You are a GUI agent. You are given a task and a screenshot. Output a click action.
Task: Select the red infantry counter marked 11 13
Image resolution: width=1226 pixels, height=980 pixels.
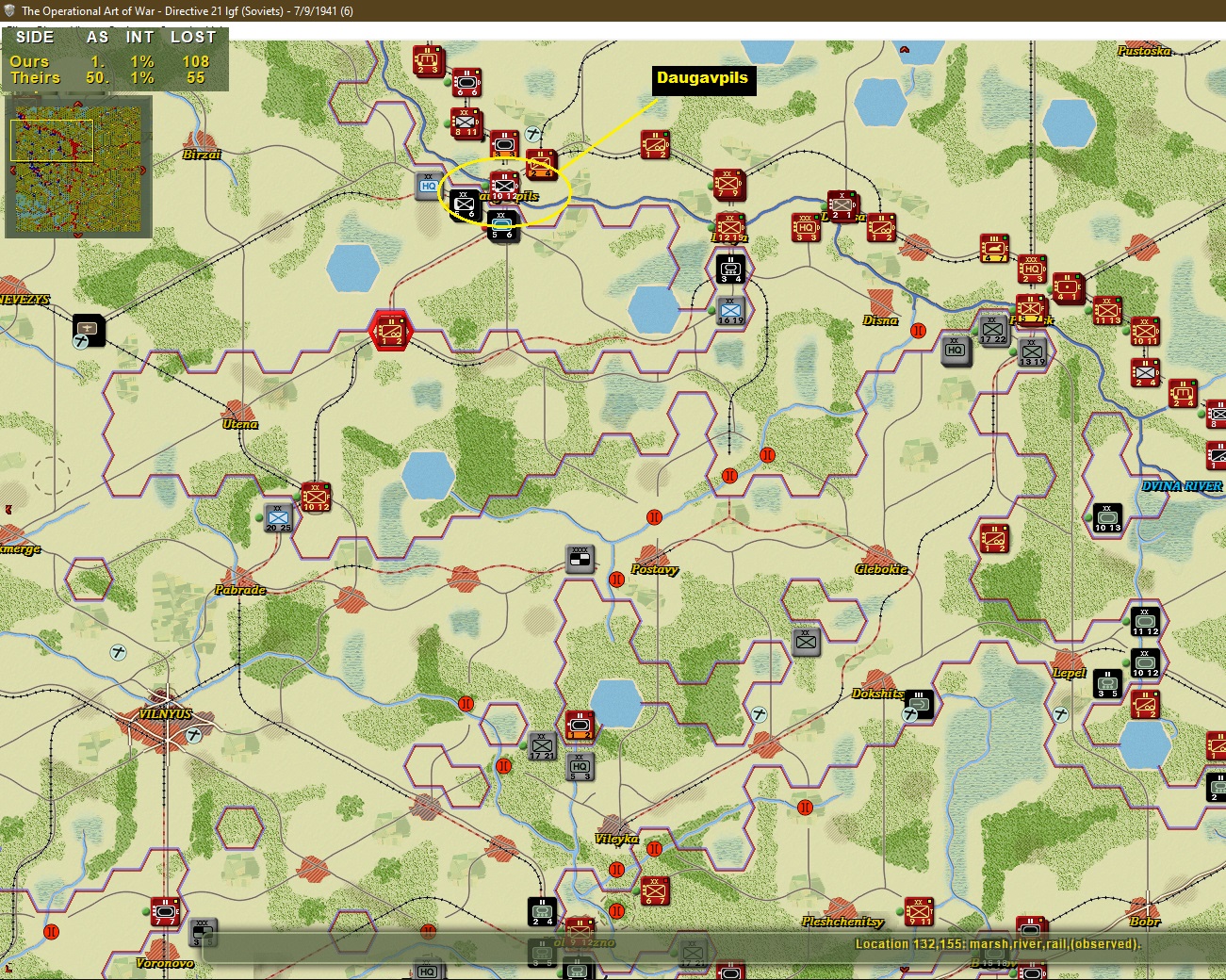click(1107, 310)
